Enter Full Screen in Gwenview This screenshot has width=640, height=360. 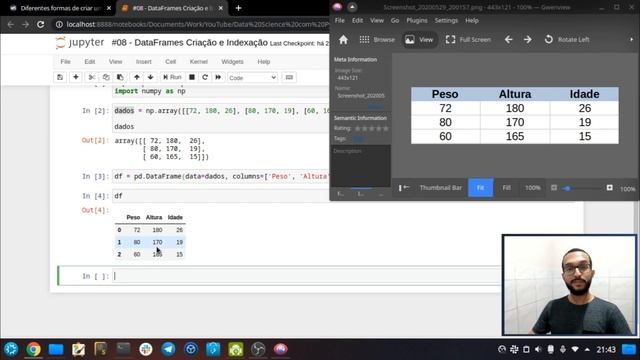tap(468, 40)
